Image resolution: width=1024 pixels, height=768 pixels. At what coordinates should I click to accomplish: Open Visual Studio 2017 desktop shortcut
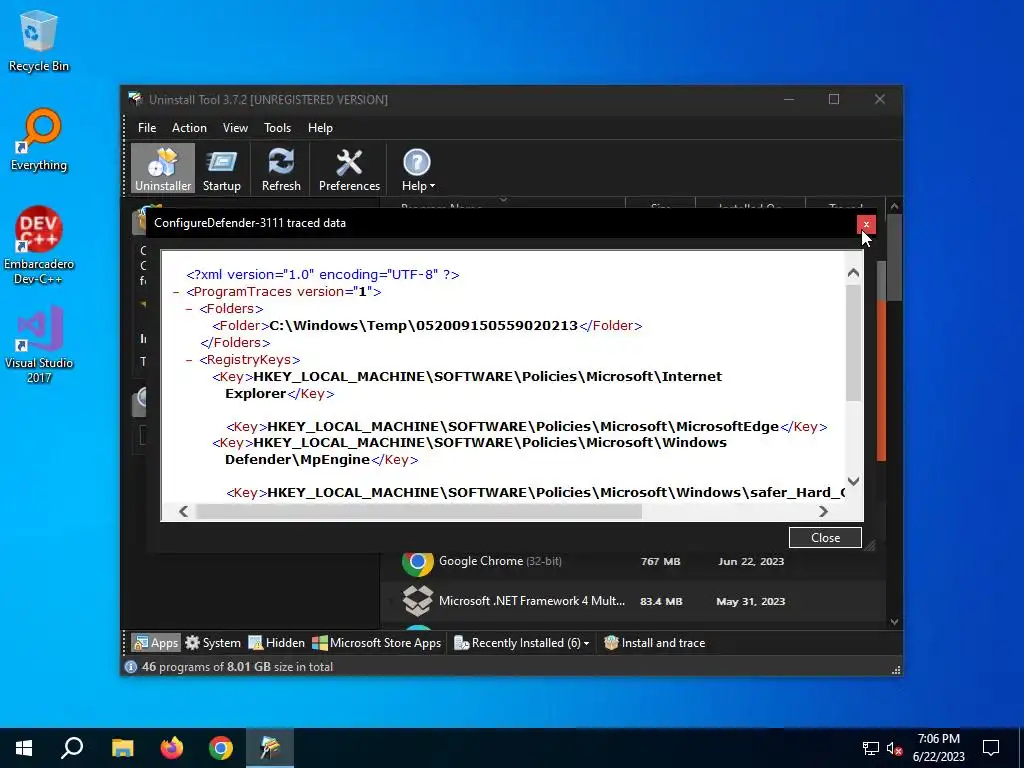[x=39, y=345]
